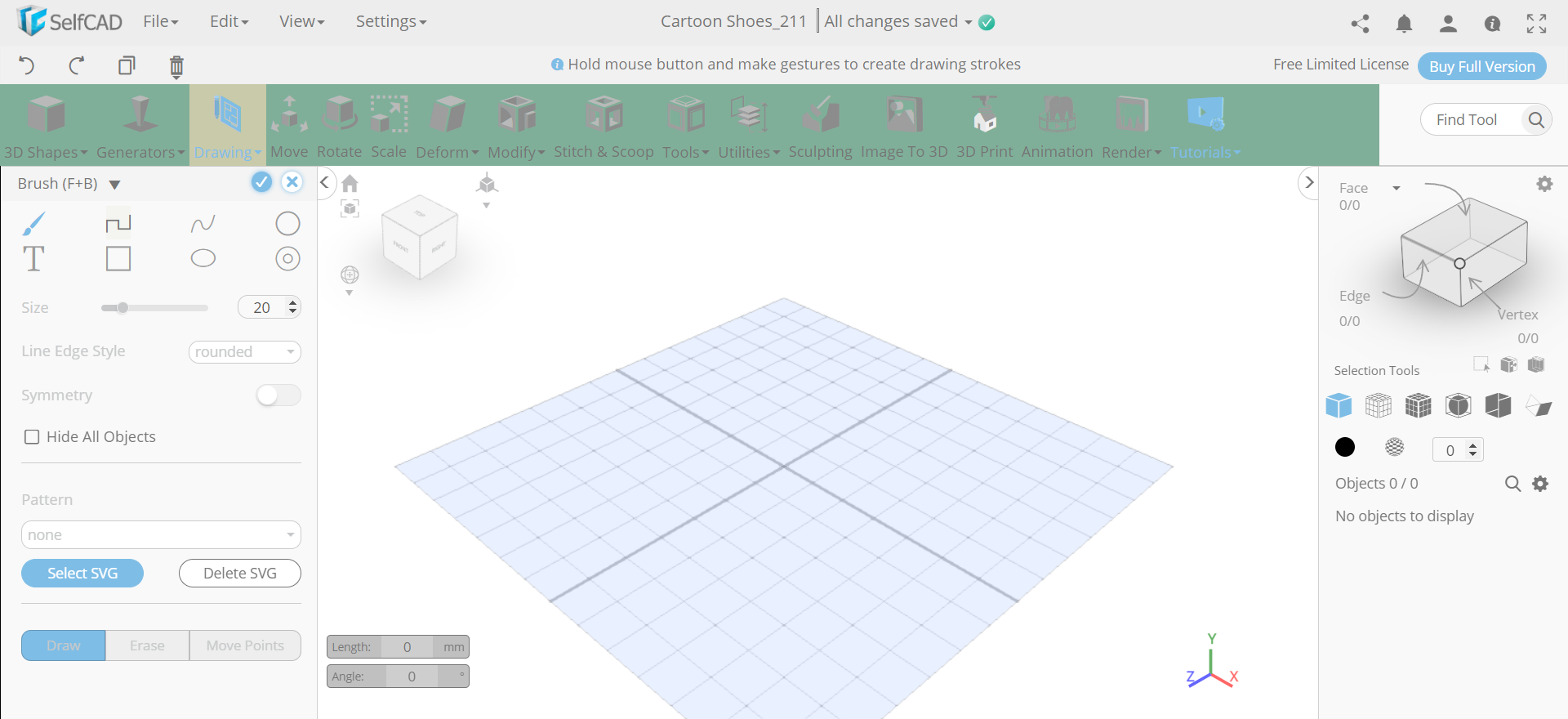Switch to Draw mode
This screenshot has height=719, width=1568.
tap(64, 645)
